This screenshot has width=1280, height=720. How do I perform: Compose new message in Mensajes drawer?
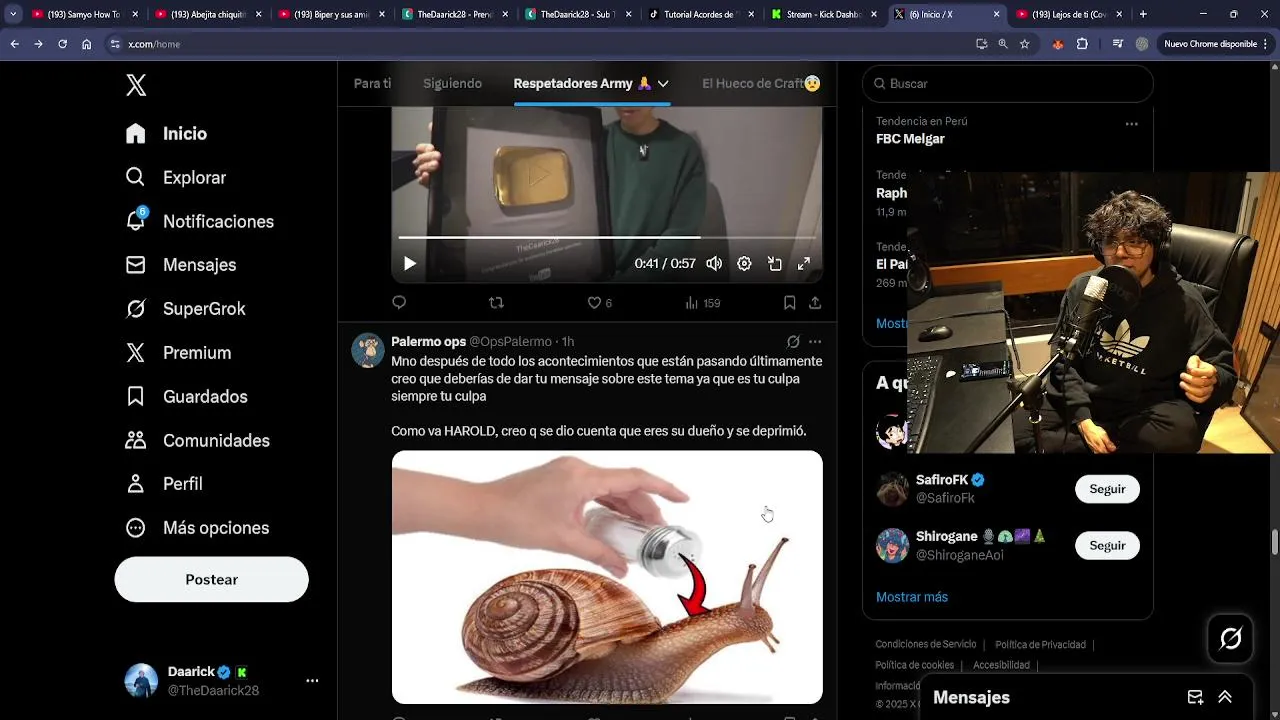tap(1195, 697)
